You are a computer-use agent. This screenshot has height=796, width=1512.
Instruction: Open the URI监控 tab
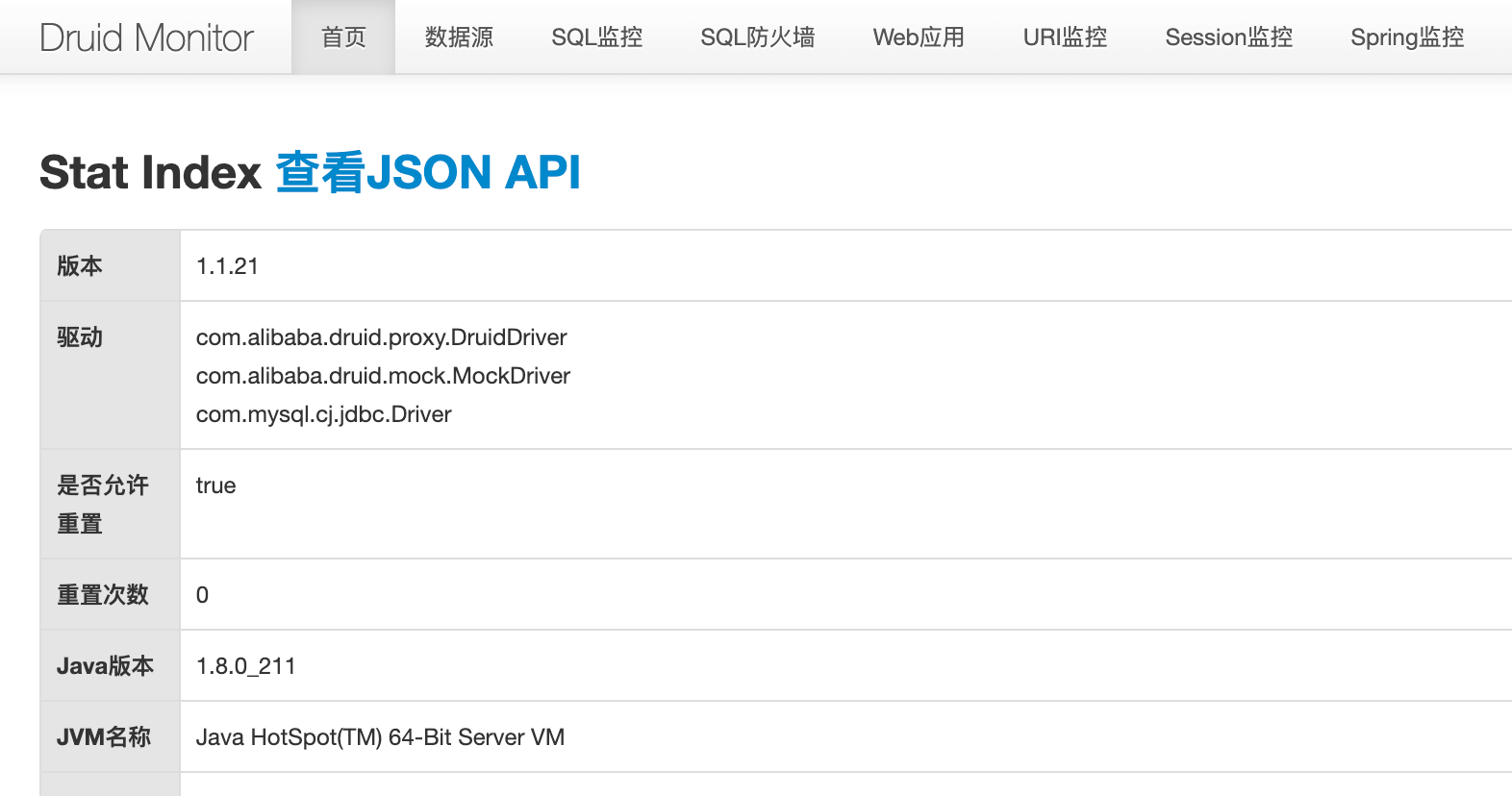1065,37
